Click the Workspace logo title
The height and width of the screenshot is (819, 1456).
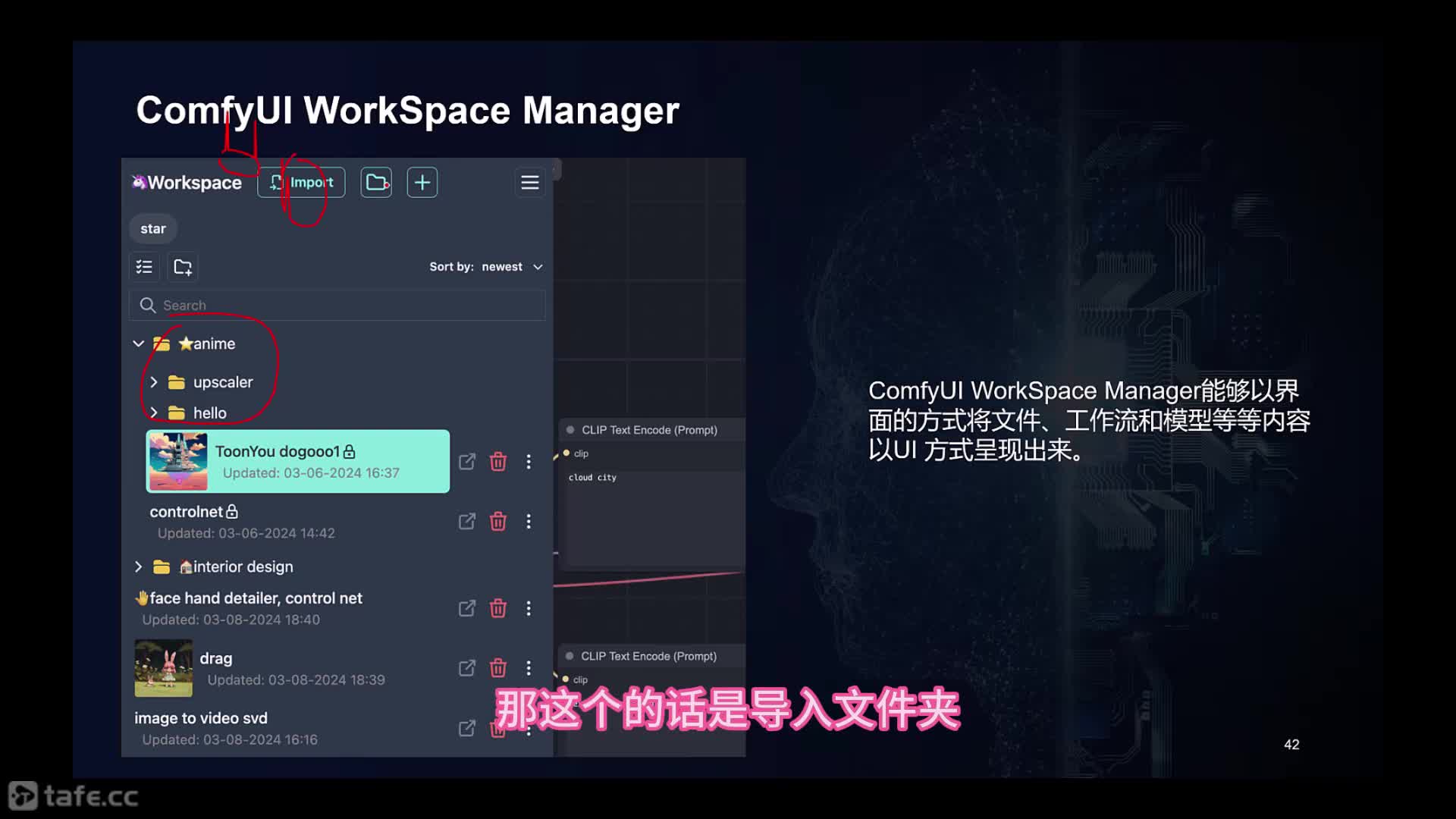187,183
